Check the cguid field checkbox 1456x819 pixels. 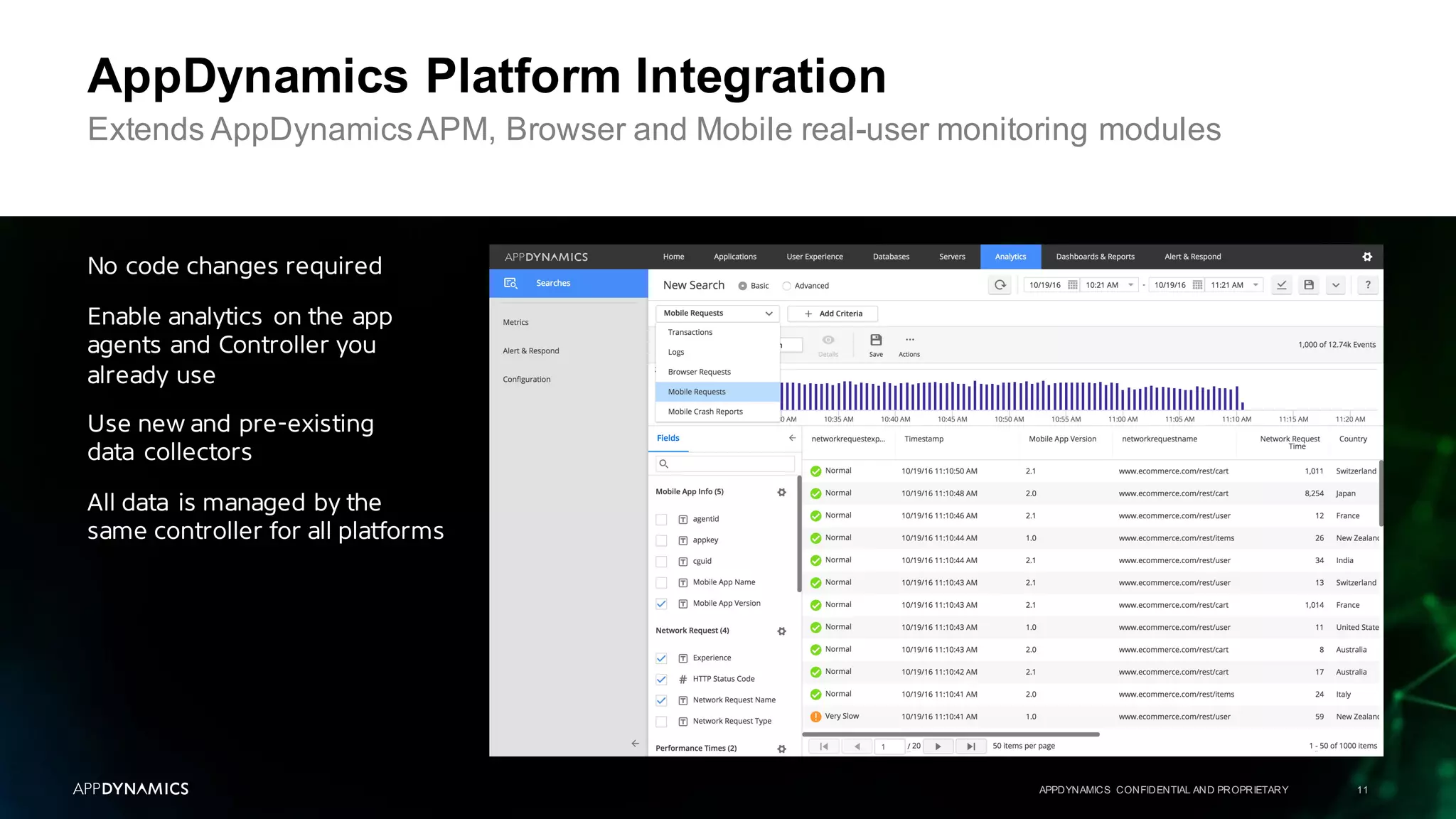point(661,562)
